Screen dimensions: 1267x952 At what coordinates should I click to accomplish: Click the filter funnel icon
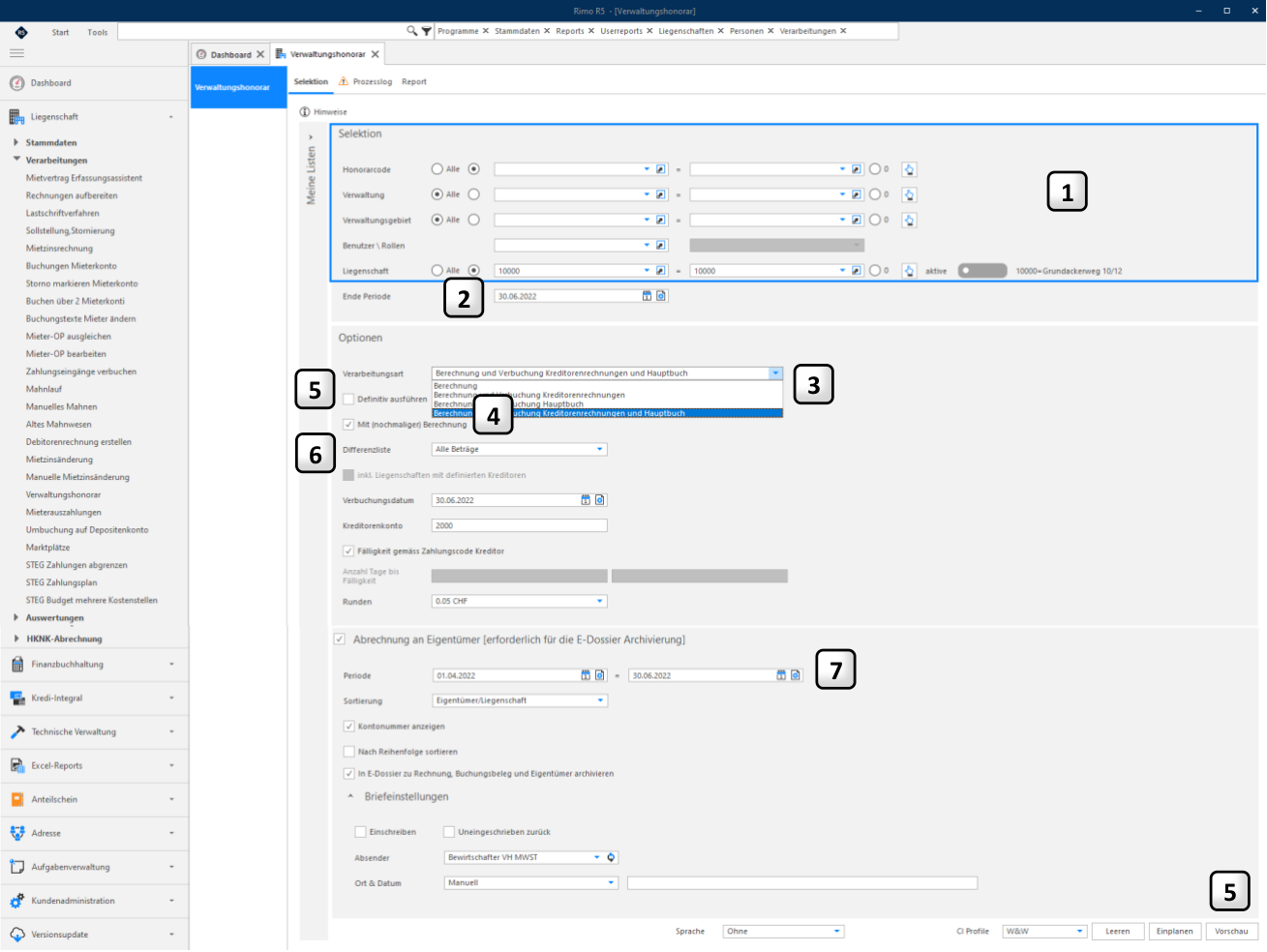426,31
